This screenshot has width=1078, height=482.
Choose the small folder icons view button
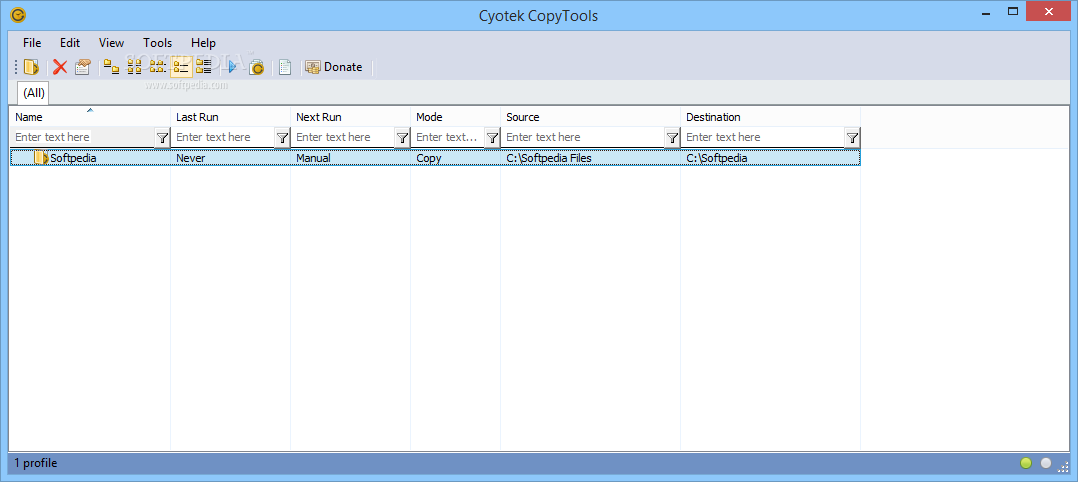[x=158, y=67]
